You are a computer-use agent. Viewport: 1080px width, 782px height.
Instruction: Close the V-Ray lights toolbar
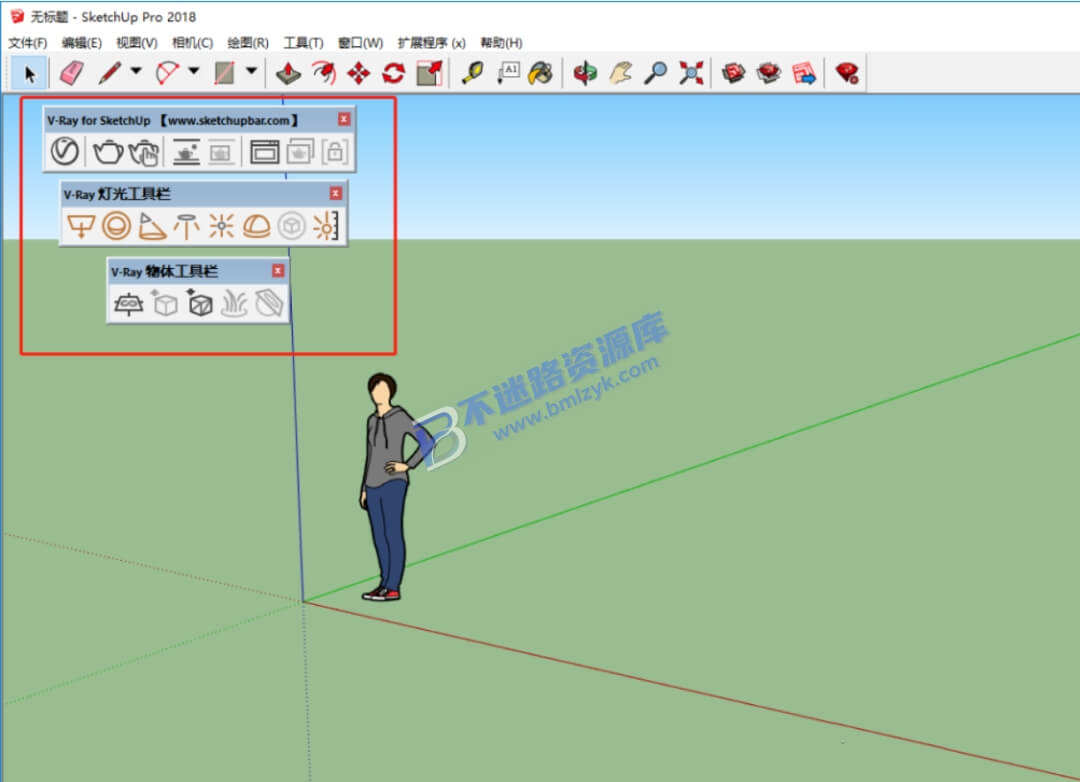[x=335, y=194]
